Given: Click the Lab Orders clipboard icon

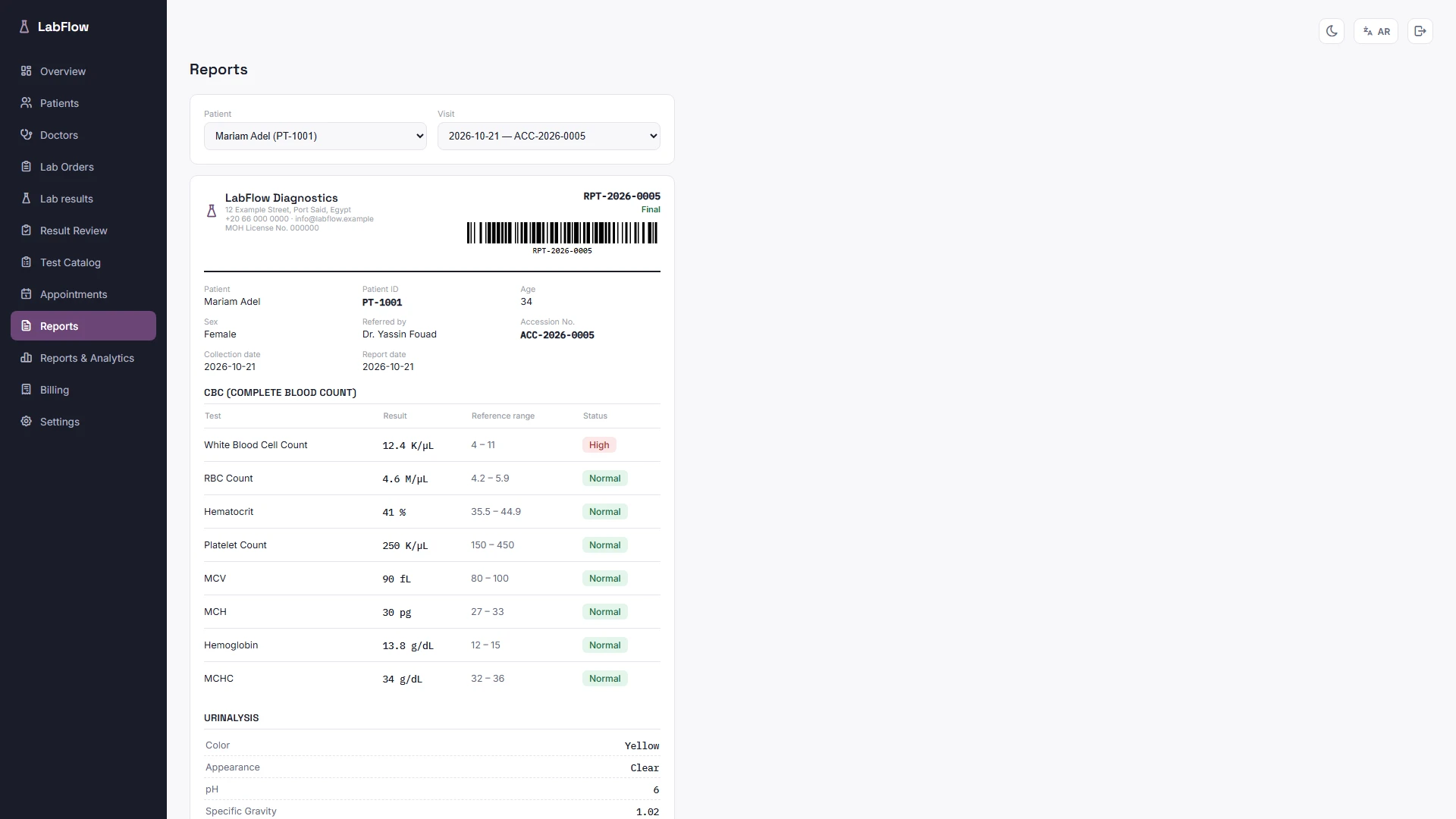Looking at the screenshot, I should [x=26, y=166].
